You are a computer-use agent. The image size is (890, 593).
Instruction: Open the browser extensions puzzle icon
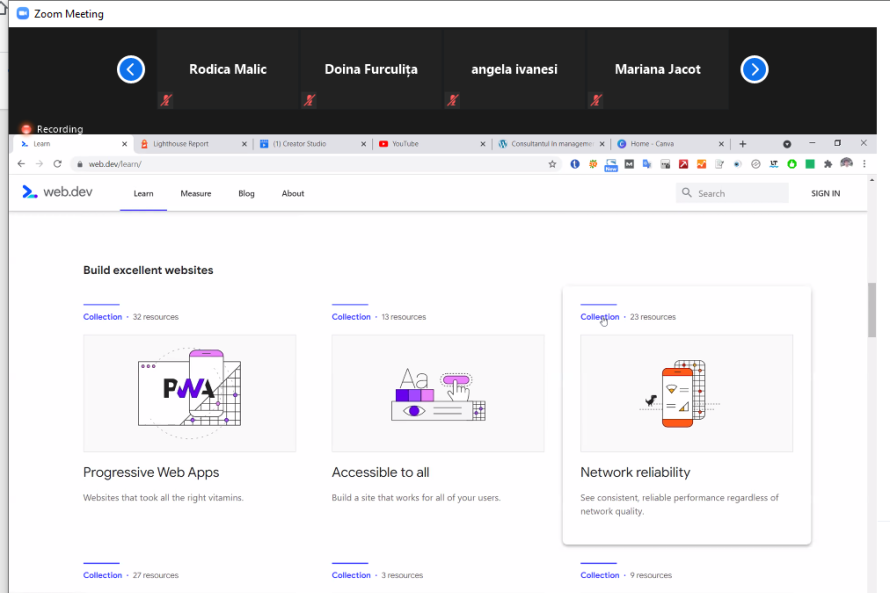point(828,164)
